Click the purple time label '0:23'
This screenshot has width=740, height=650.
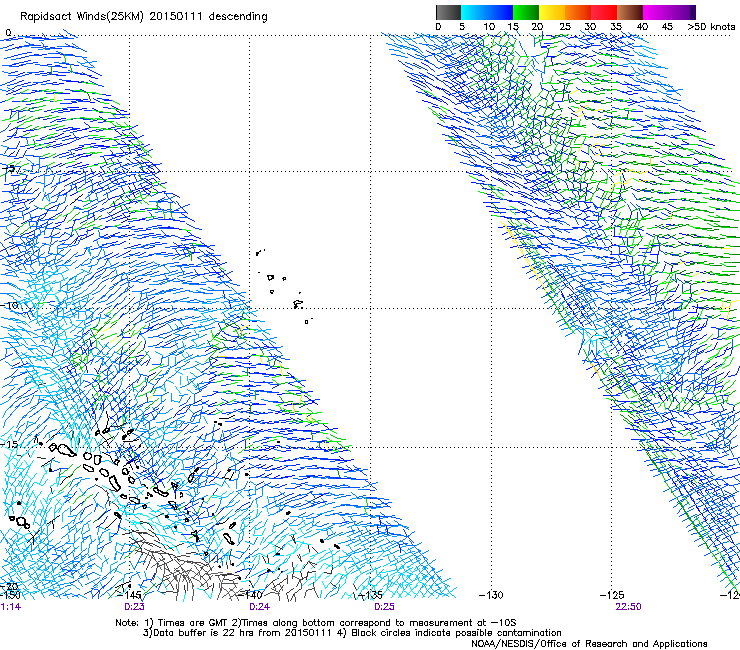pos(135,607)
